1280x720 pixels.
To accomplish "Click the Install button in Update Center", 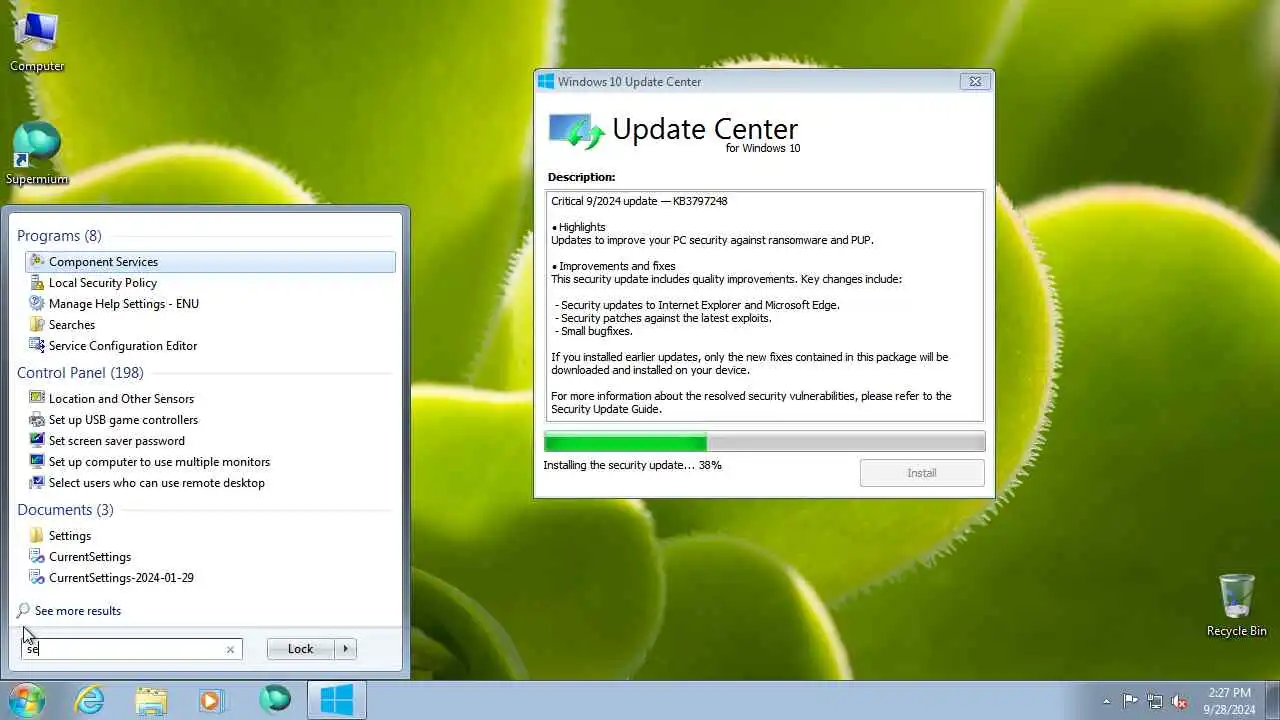I will 922,473.
